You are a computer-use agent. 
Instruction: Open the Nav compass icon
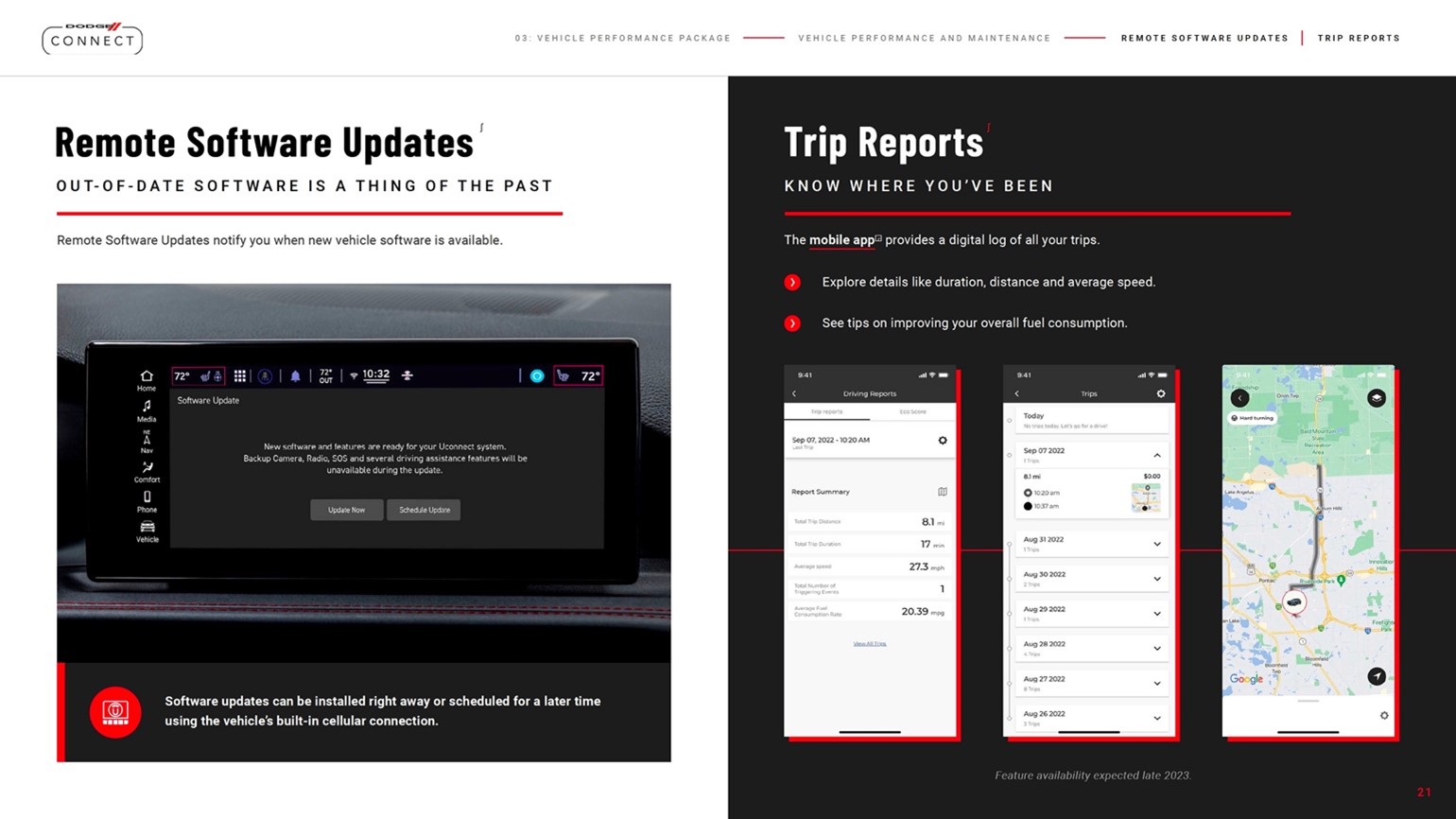click(147, 439)
